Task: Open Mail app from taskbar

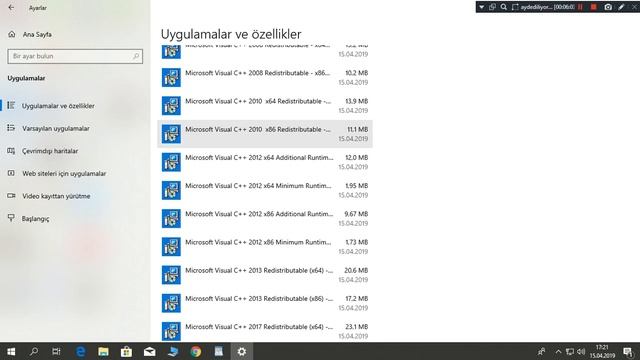Action: [149, 351]
